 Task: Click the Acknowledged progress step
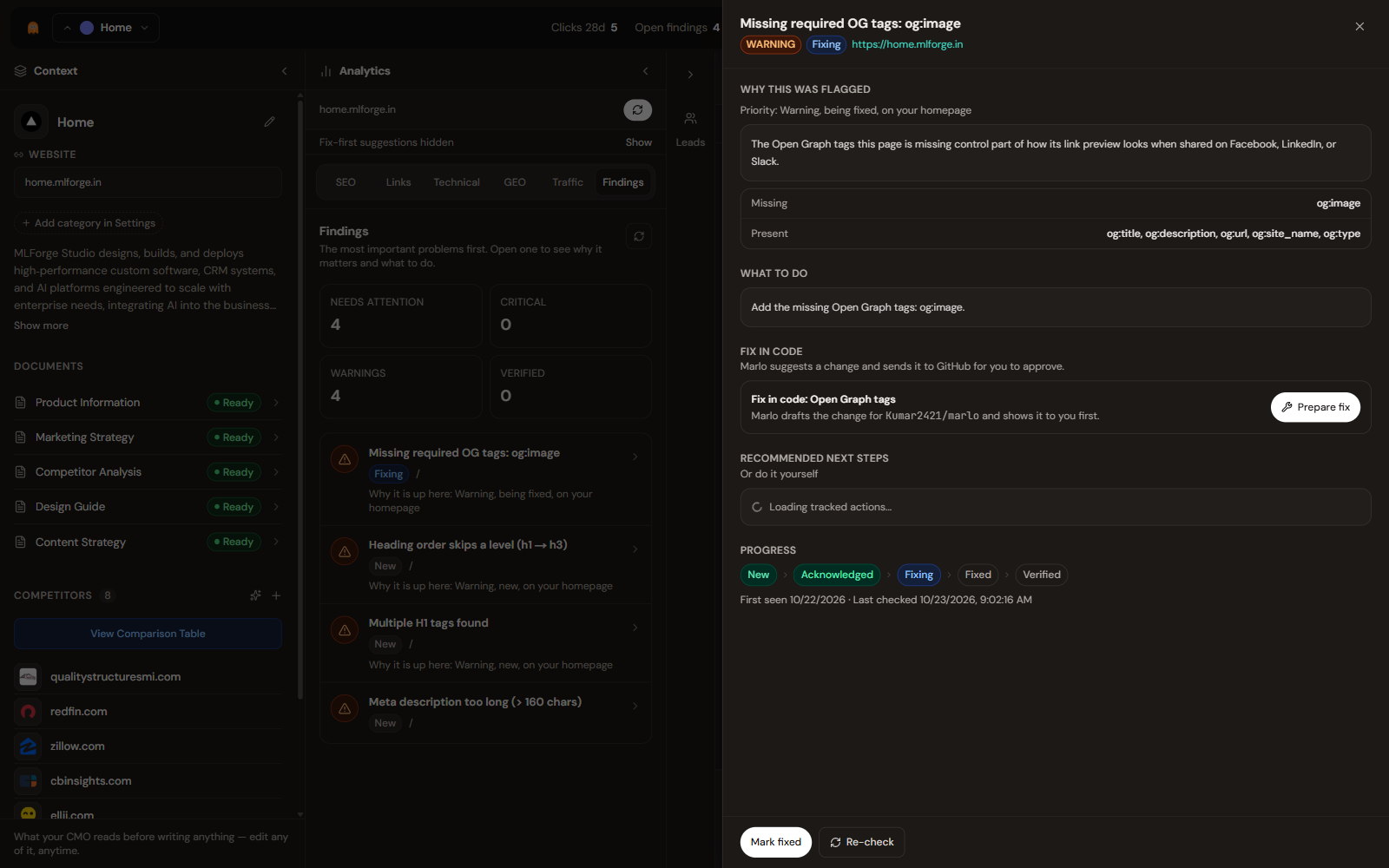pyautogui.click(x=837, y=575)
